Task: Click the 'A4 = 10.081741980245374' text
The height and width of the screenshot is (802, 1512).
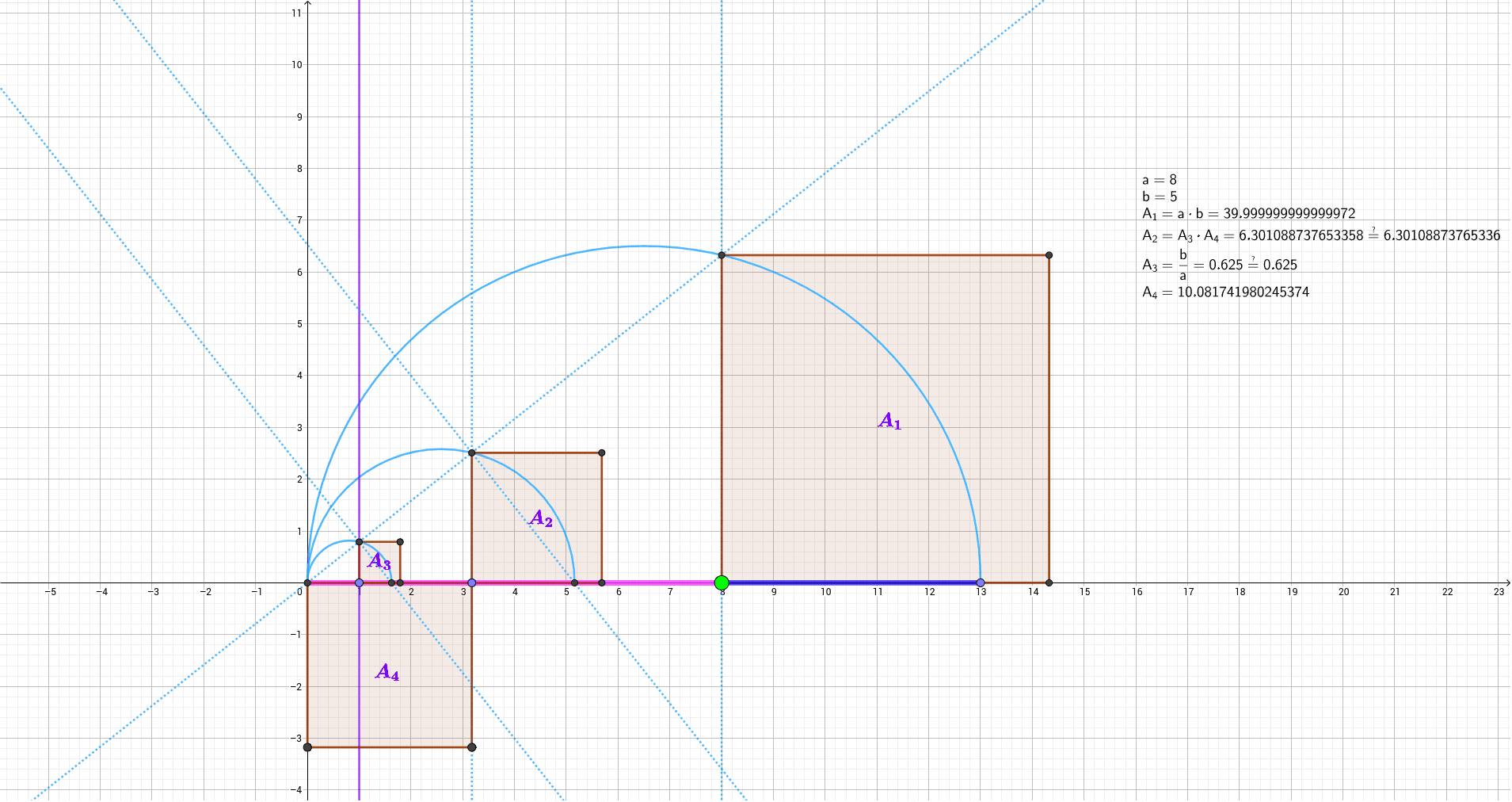Action: 1225,292
